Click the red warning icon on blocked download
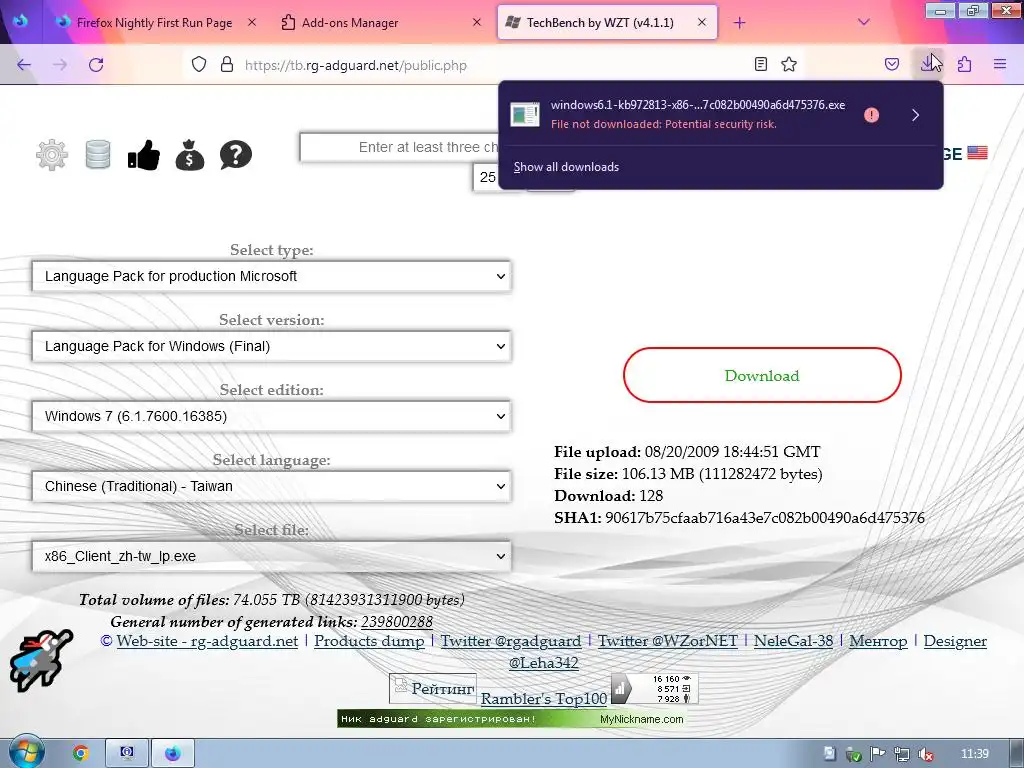This screenshot has width=1024, height=768. click(x=871, y=115)
